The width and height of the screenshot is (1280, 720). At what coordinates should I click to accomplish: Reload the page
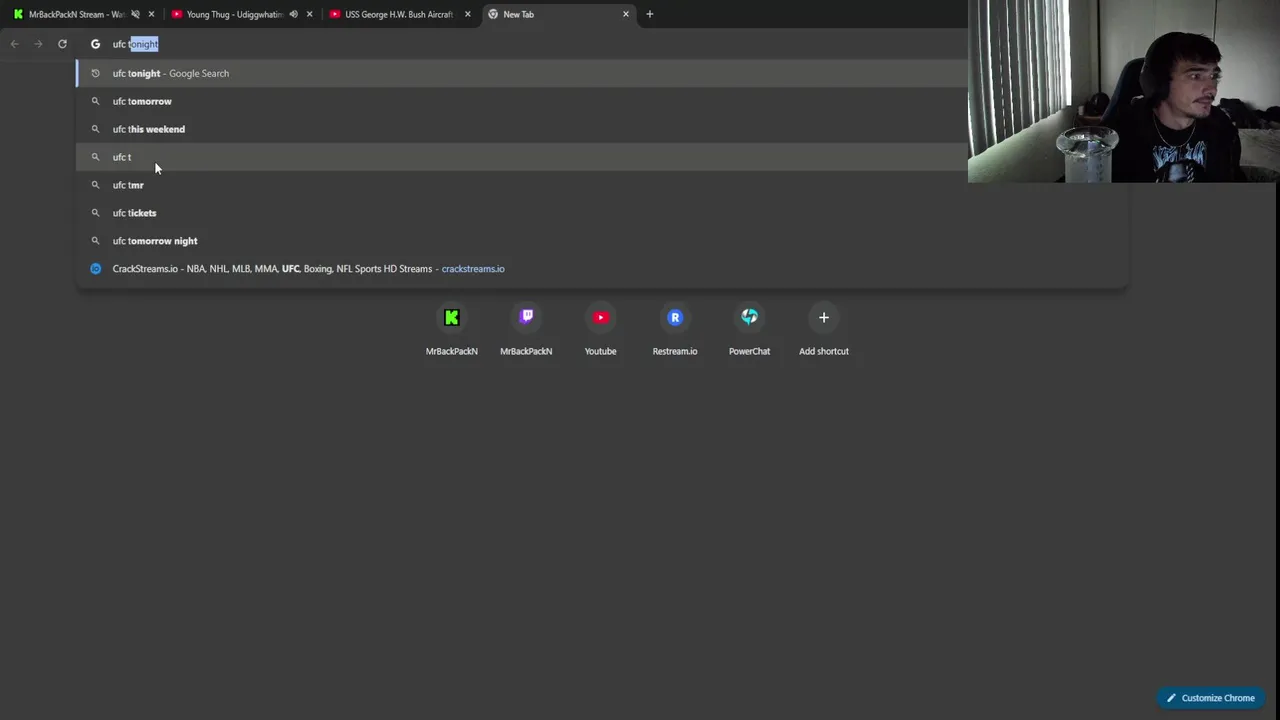click(x=62, y=44)
